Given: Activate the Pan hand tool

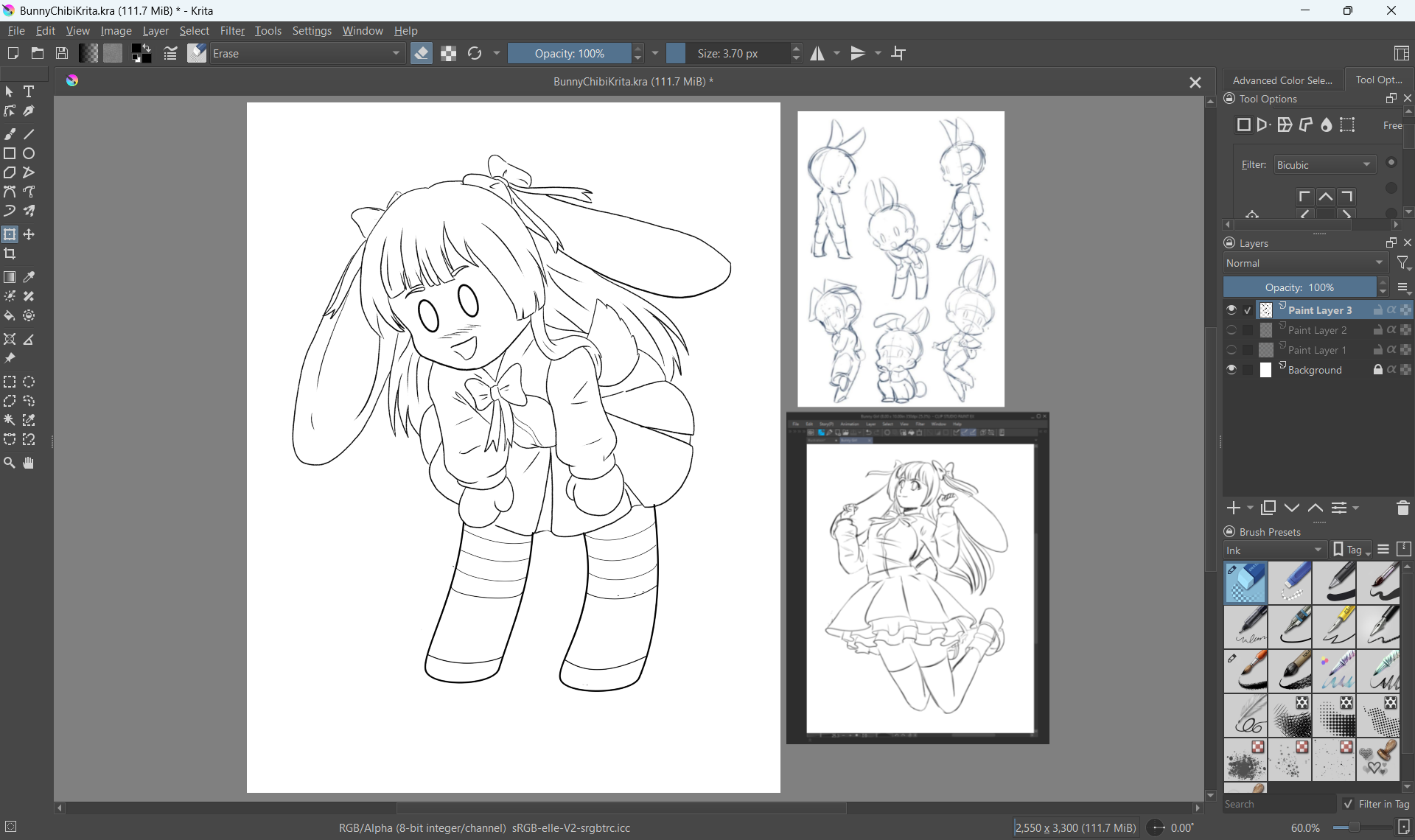Looking at the screenshot, I should pos(29,463).
